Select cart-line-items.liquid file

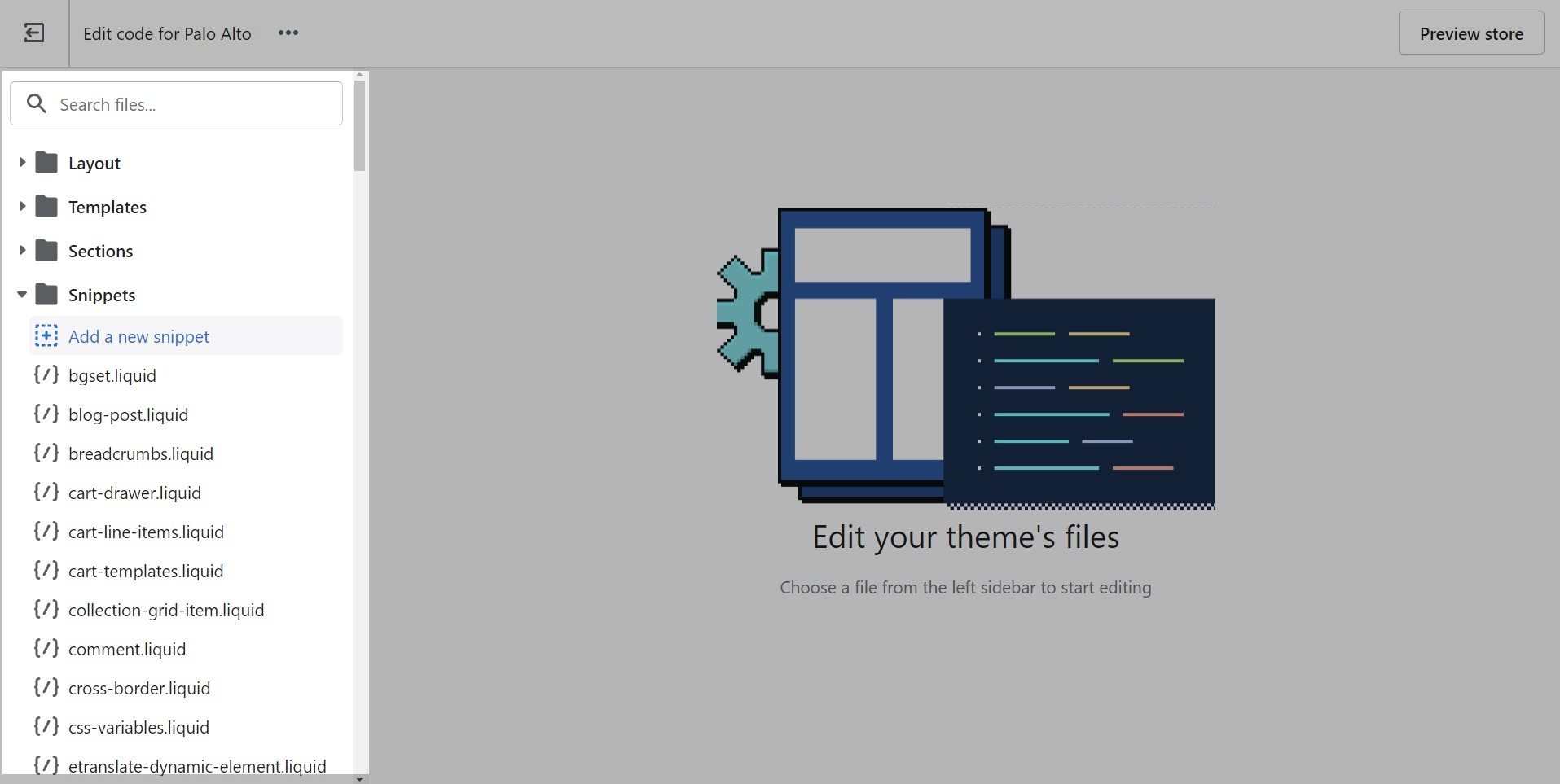click(x=146, y=532)
